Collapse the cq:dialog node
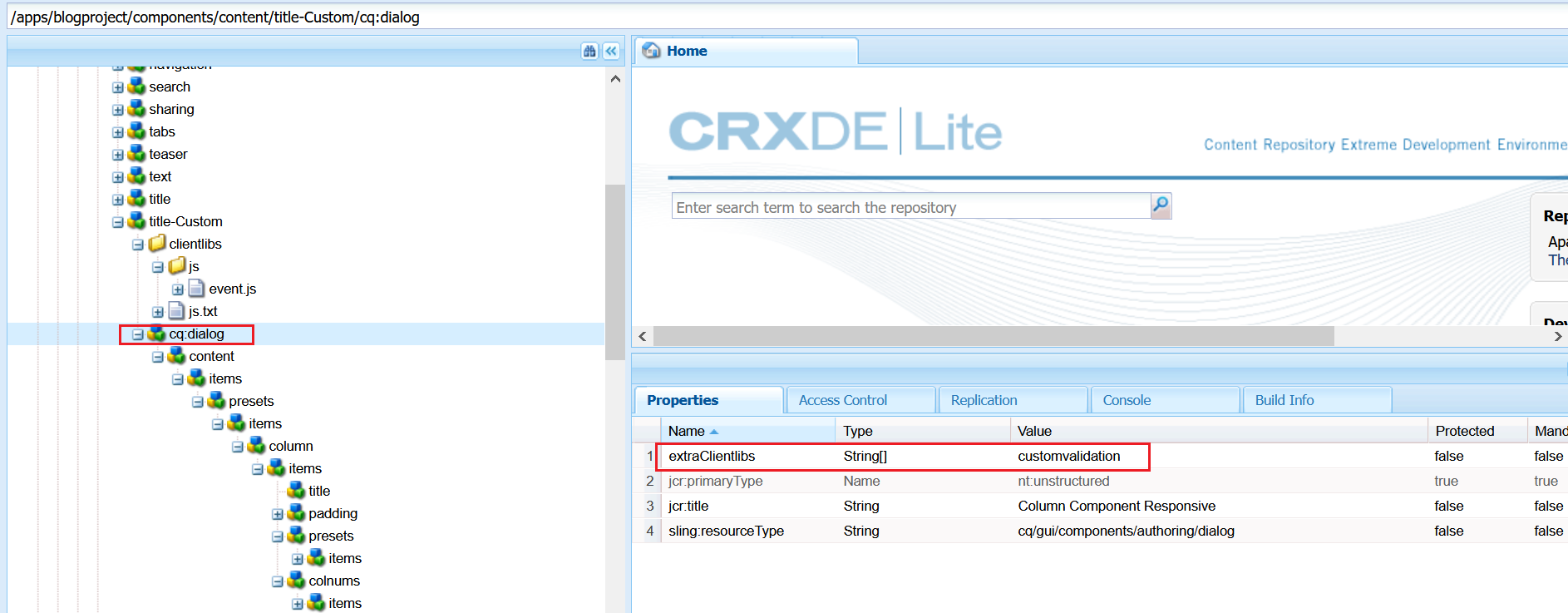Viewport: 1568px width, 613px height. click(138, 334)
